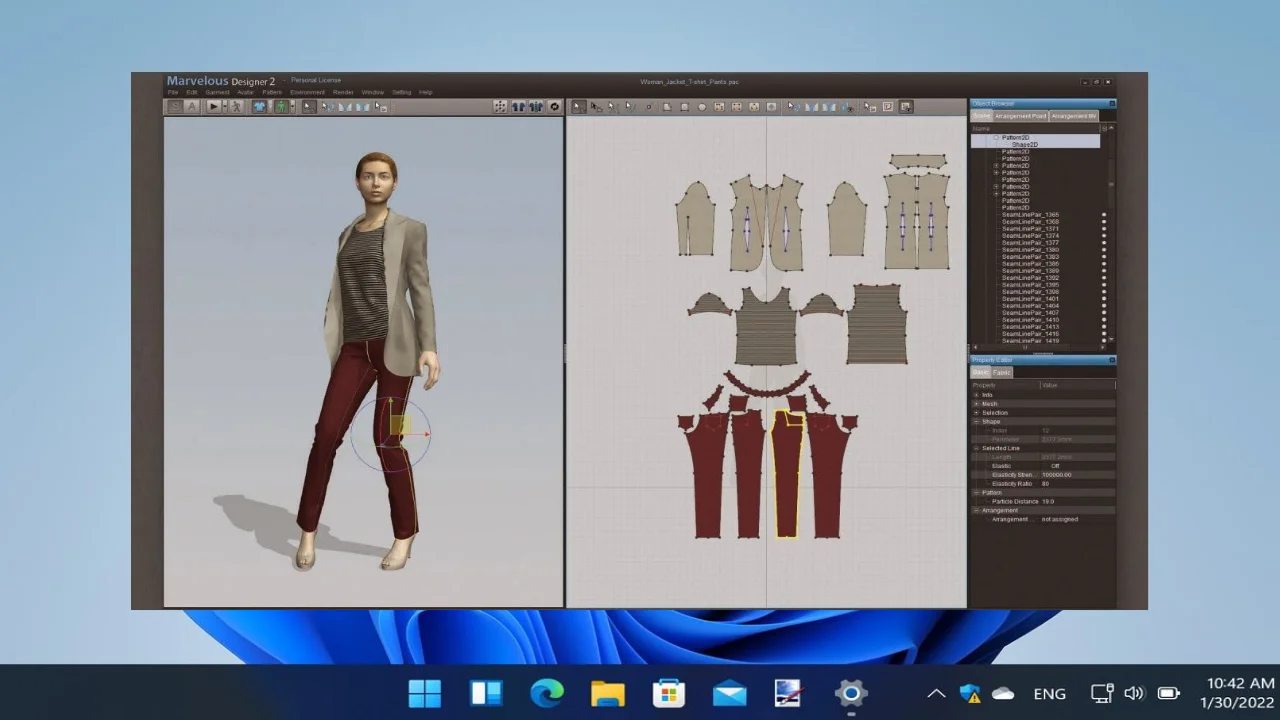Viewport: 1280px width, 720px height.
Task: Switch to the Fabric tab in Property Editor
Action: pos(1002,372)
